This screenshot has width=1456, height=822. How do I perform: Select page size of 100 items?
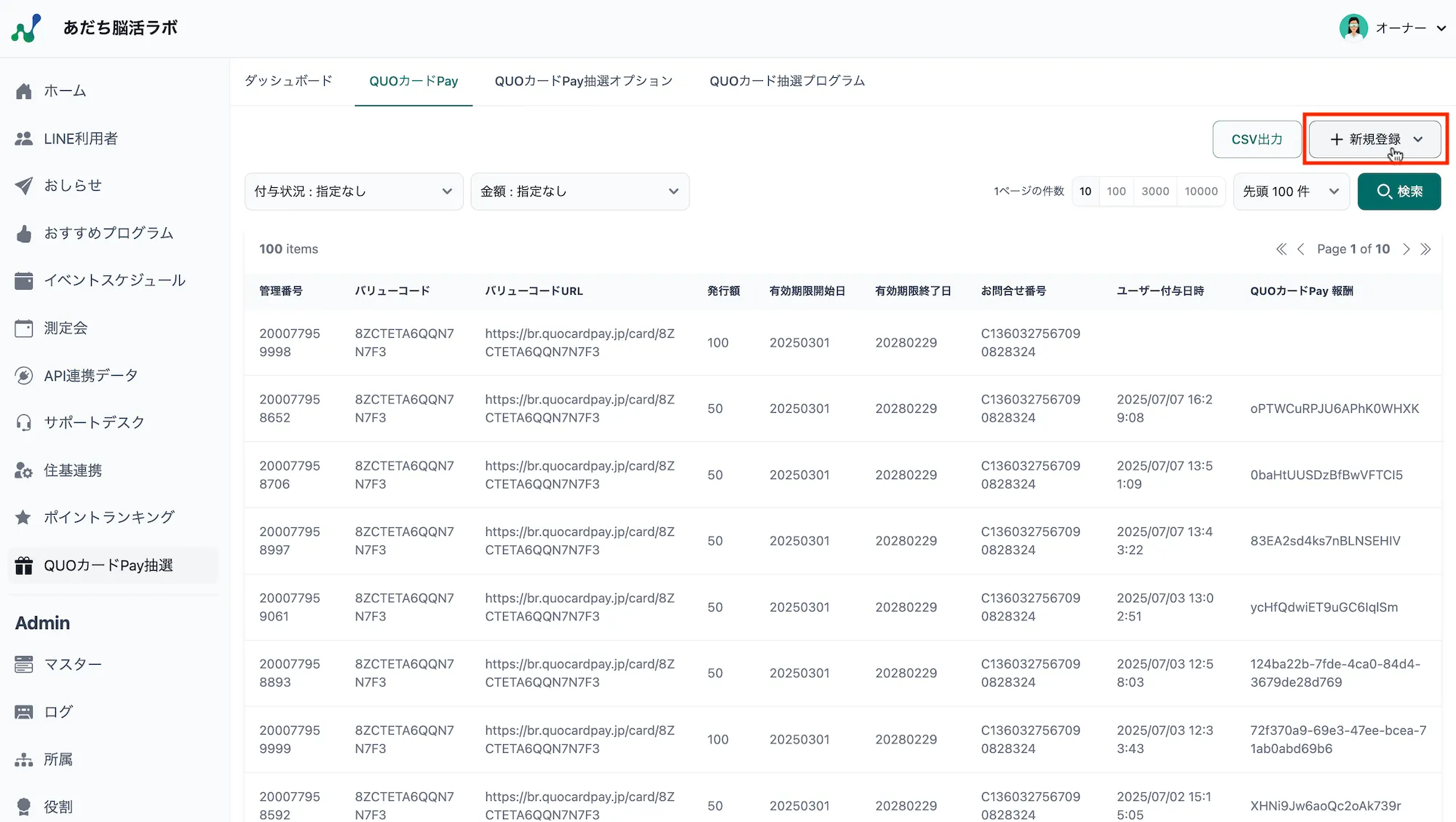(1116, 191)
